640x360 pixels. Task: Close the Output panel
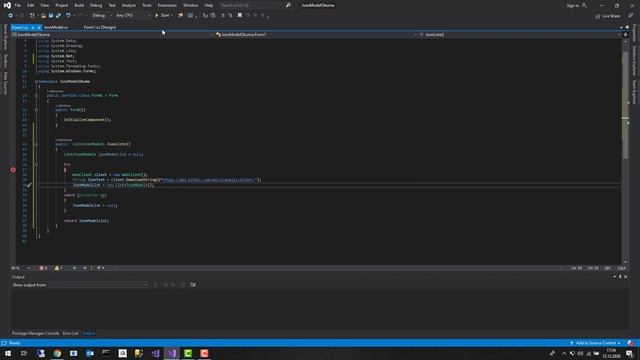pos(625,277)
